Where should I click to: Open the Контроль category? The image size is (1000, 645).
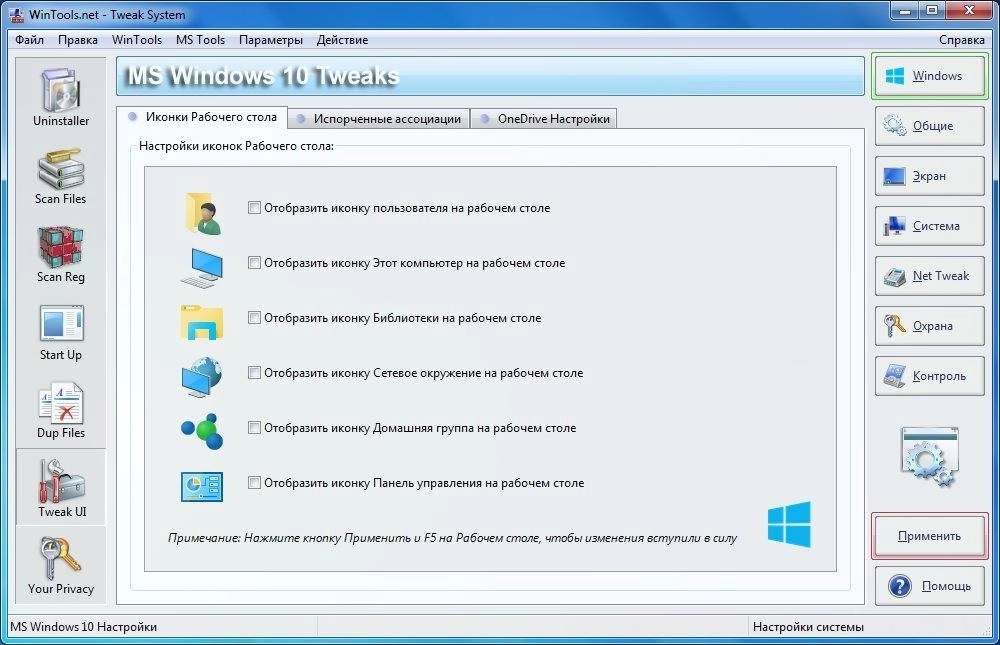click(929, 376)
